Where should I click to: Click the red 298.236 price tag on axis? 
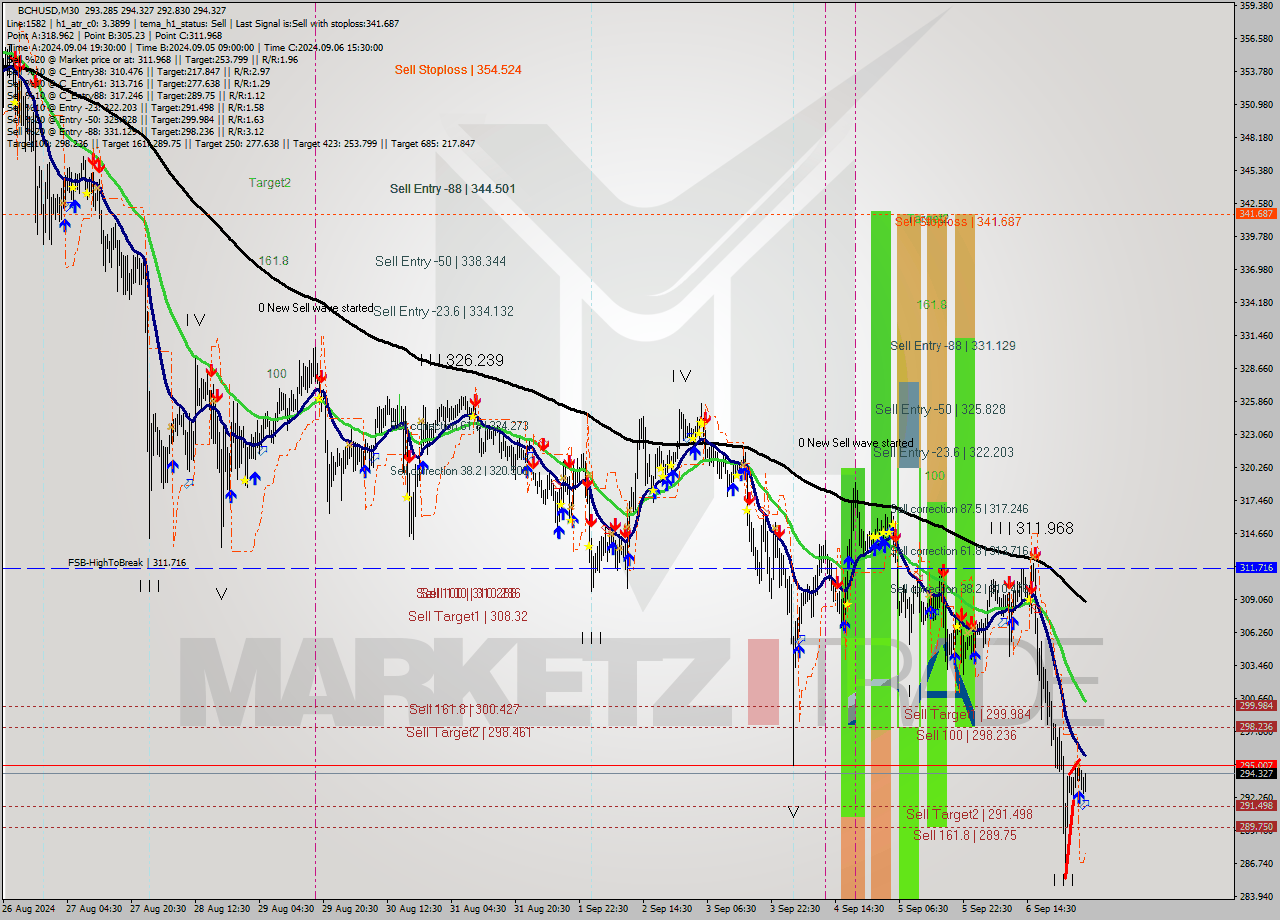coord(1256,727)
